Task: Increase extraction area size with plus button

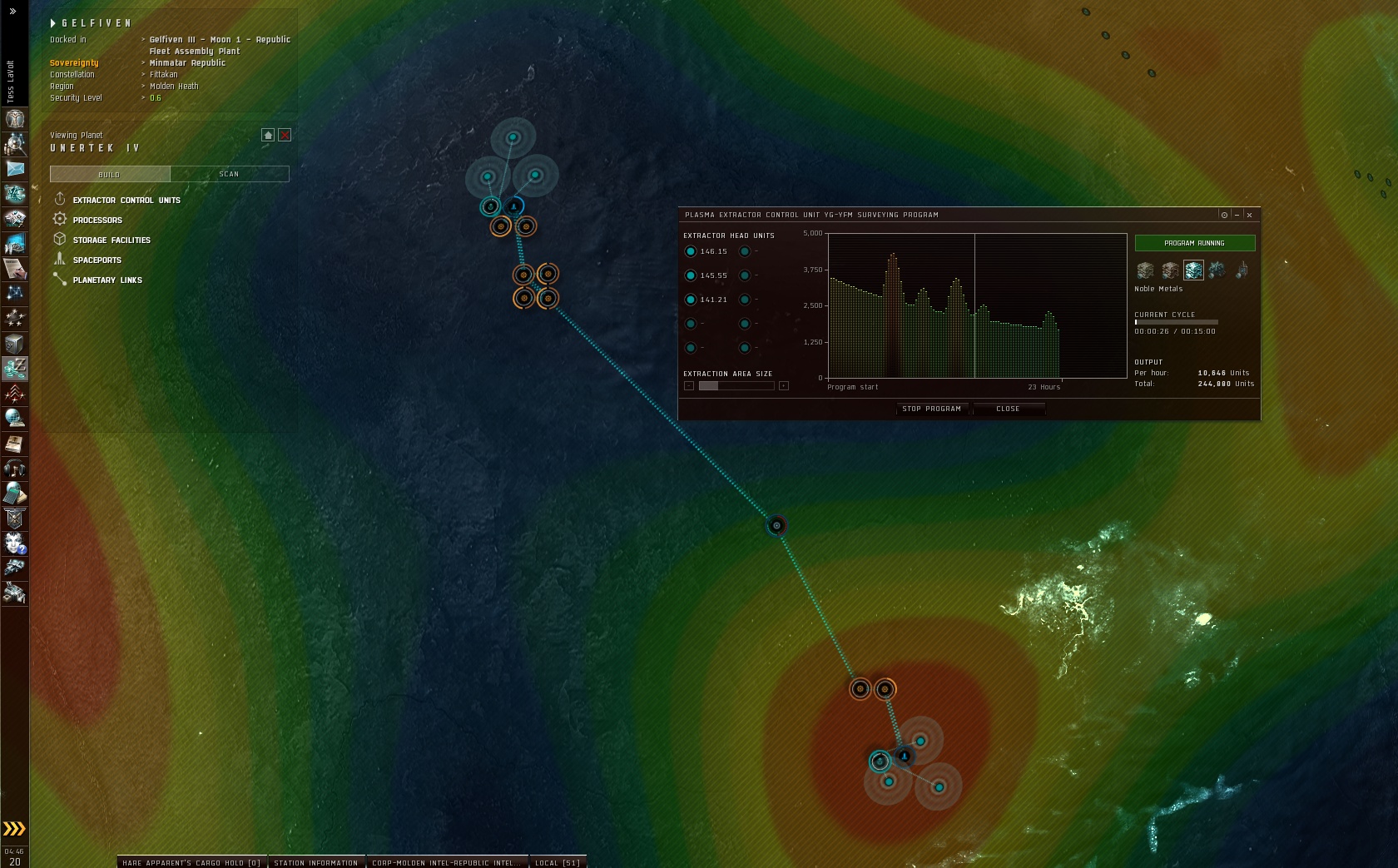Action: (x=784, y=386)
